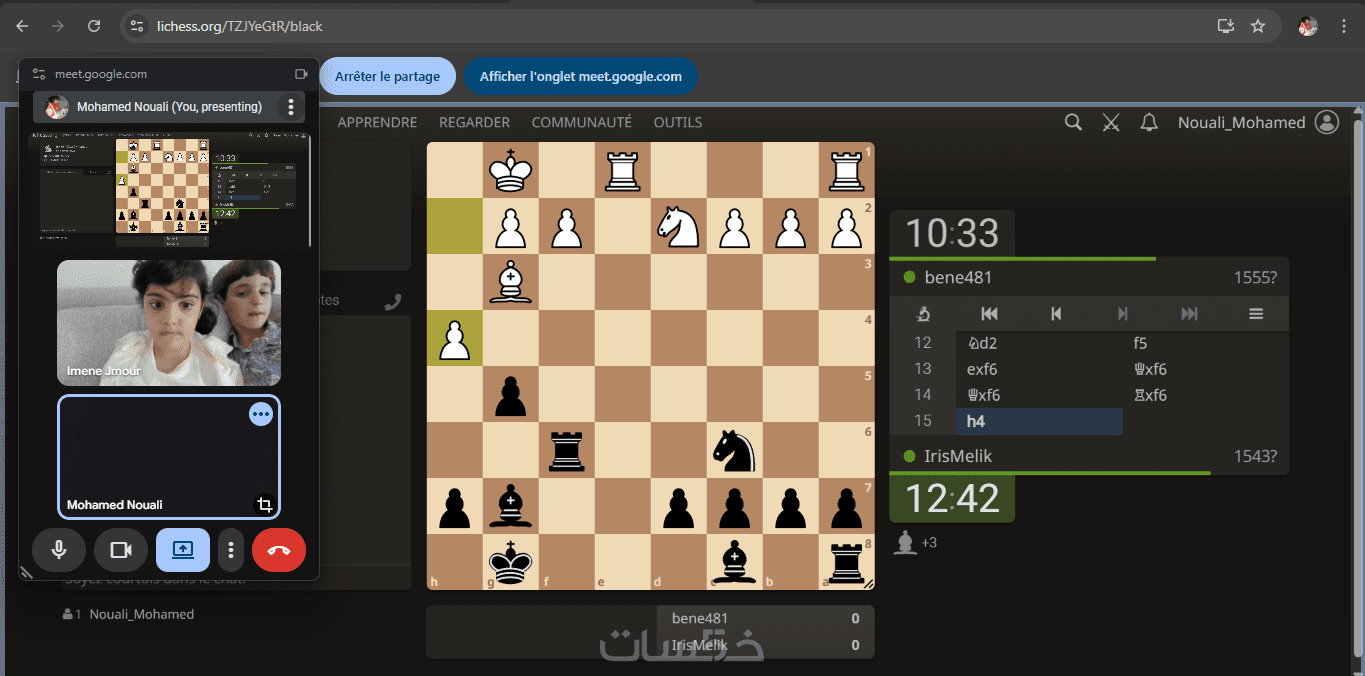Screen dimensions: 1365x676
Task: Jump to last move button
Action: 1189,314
